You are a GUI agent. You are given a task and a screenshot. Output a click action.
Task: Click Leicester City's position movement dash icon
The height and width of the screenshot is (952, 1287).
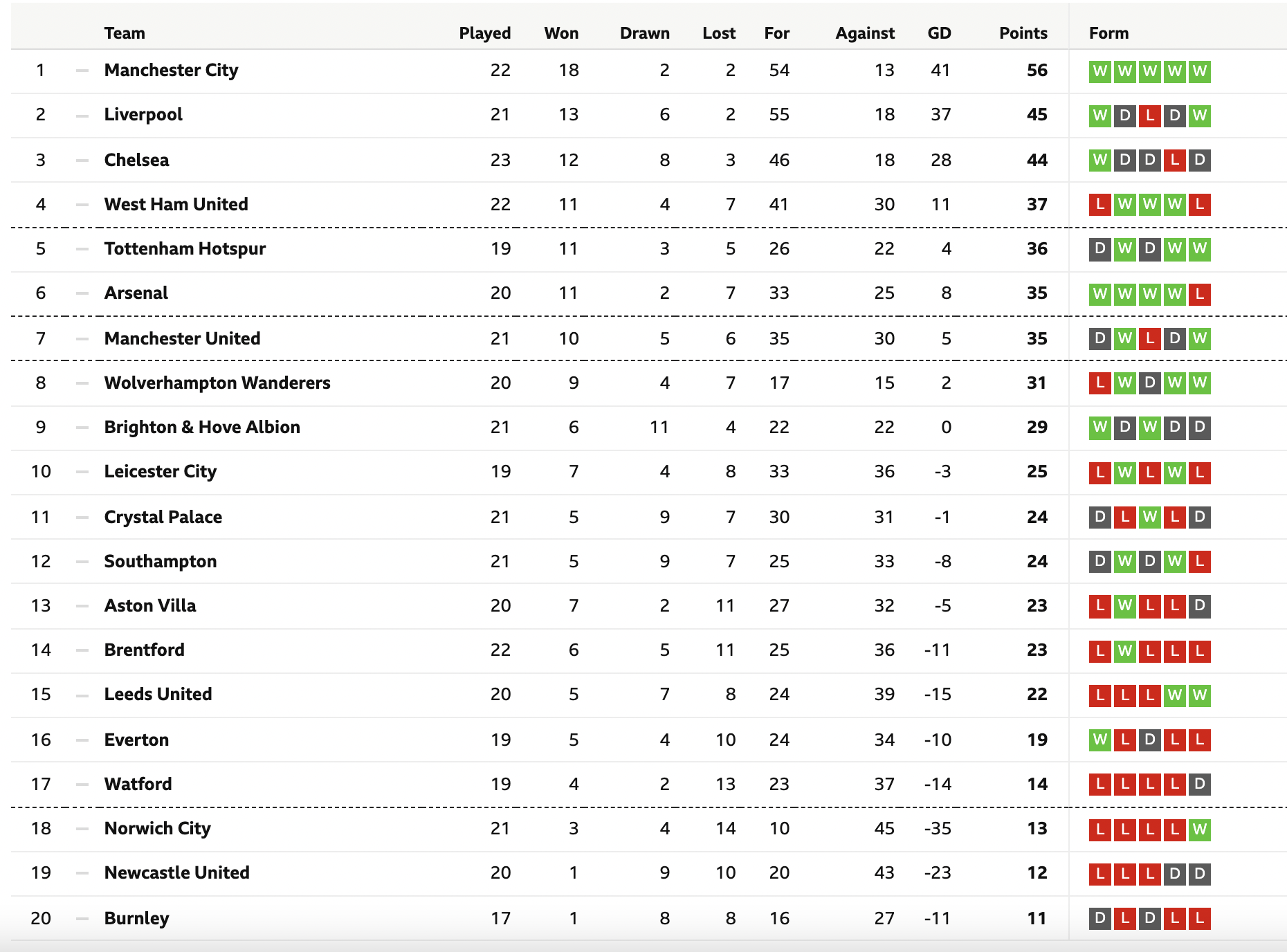pyautogui.click(x=82, y=472)
